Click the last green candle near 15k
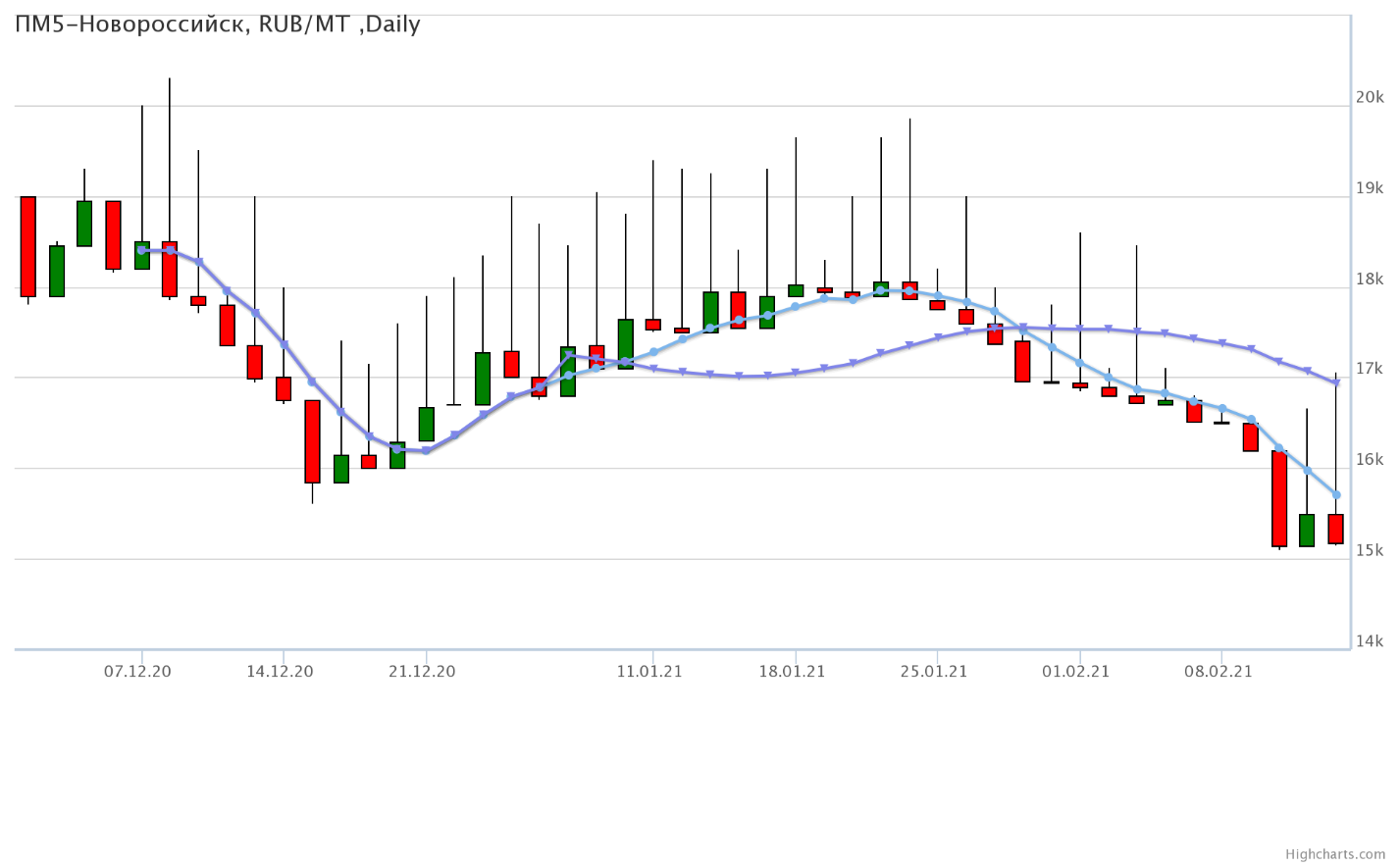The width and height of the screenshot is (1400, 866). (1307, 530)
